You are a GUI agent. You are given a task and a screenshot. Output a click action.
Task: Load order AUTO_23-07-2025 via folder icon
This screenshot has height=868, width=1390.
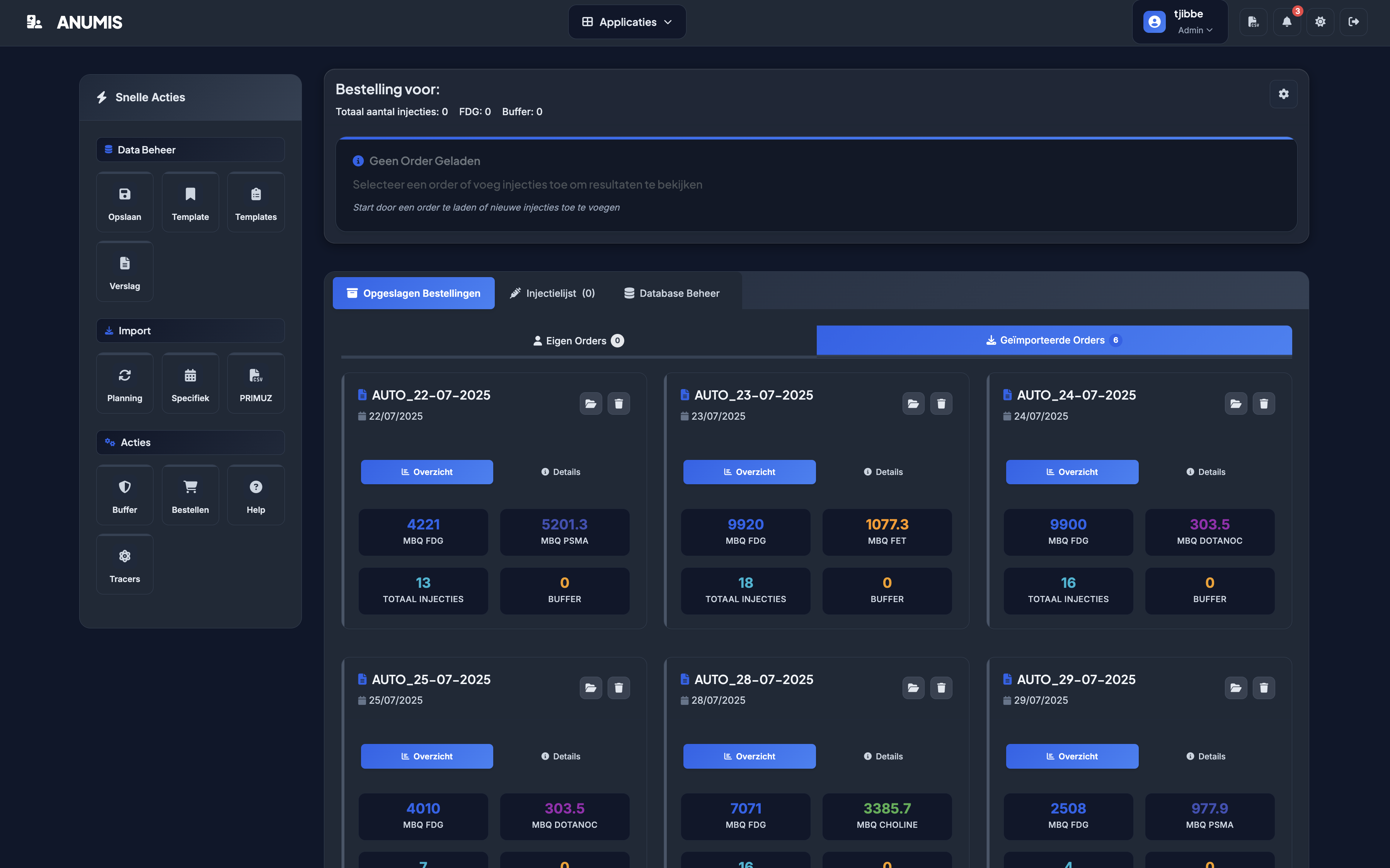pos(913,403)
